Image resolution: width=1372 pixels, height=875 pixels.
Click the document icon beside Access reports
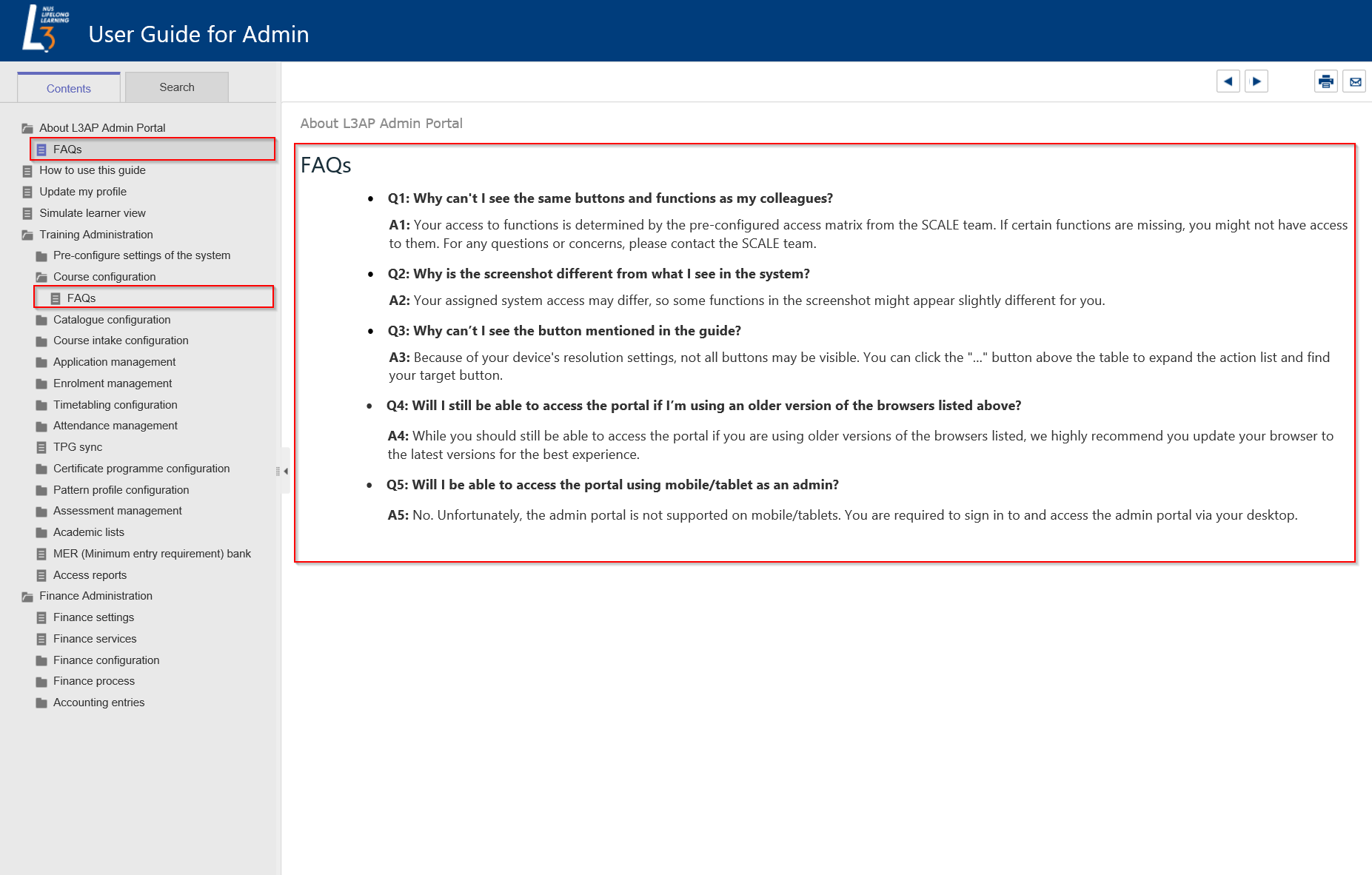[x=42, y=574]
